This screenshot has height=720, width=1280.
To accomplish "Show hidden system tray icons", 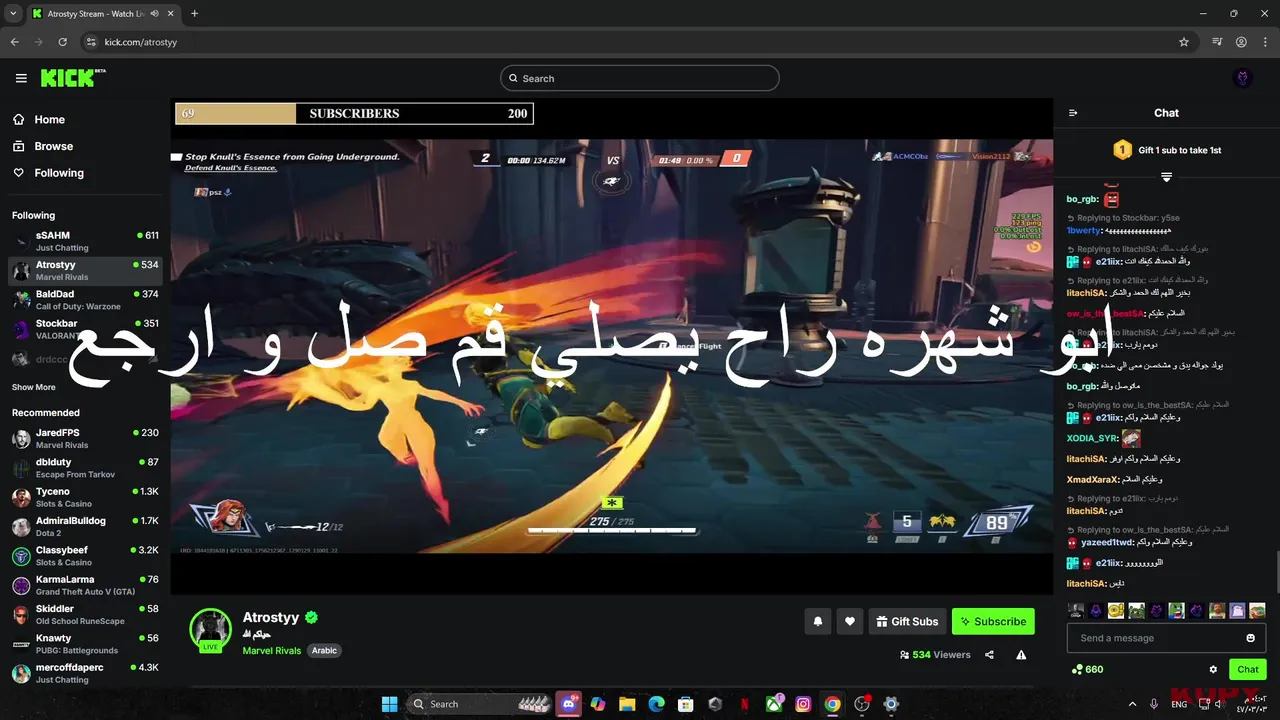I will [1131, 704].
